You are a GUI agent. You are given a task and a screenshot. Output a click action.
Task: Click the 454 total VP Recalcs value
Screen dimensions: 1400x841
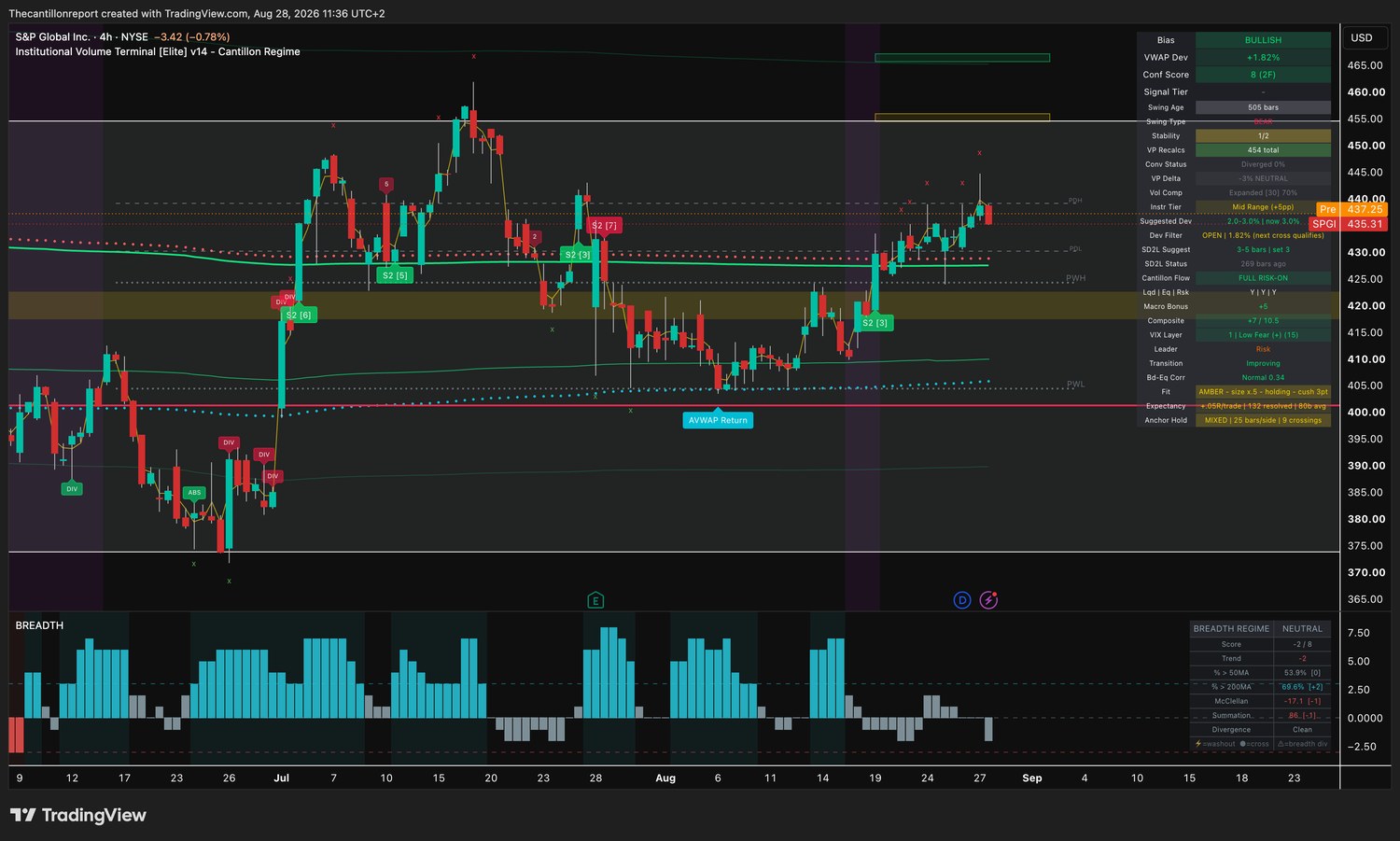point(1263,150)
